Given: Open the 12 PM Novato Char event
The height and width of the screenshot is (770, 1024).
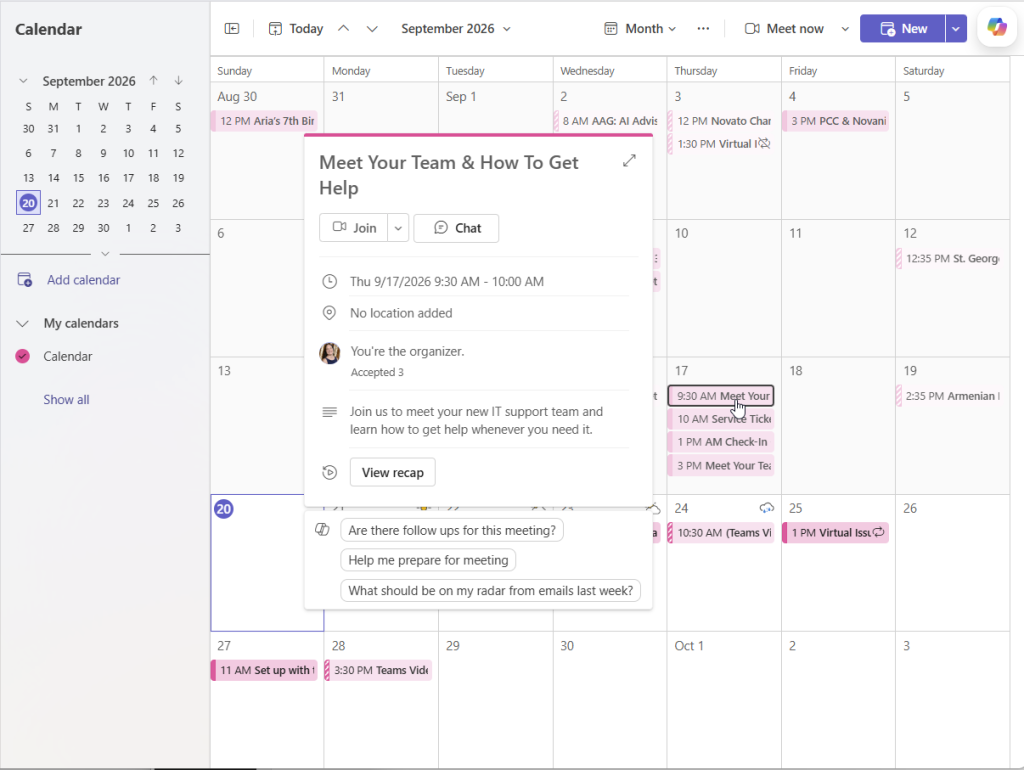Looking at the screenshot, I should pyautogui.click(x=721, y=121).
